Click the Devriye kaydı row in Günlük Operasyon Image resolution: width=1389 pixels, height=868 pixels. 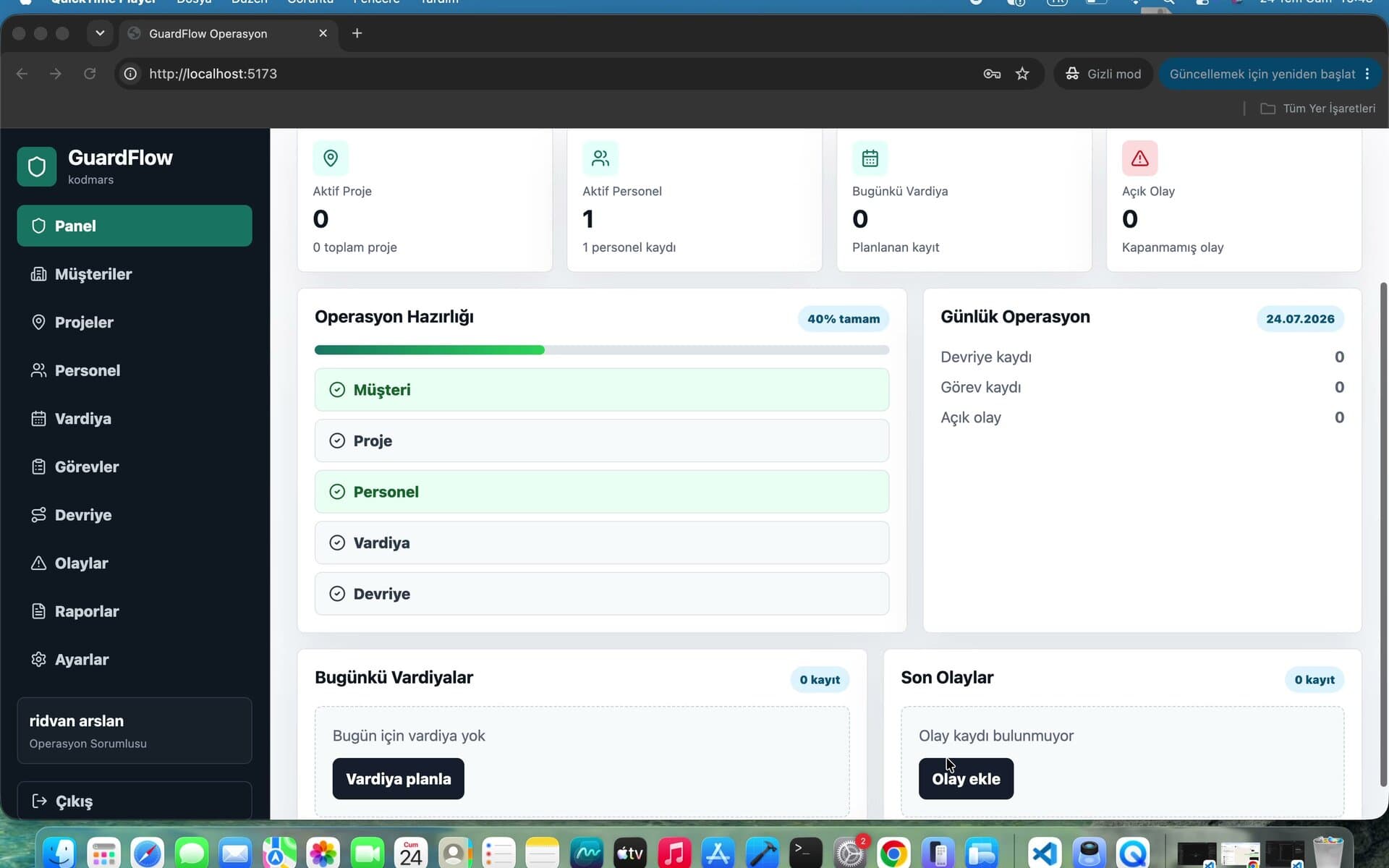(x=1142, y=357)
